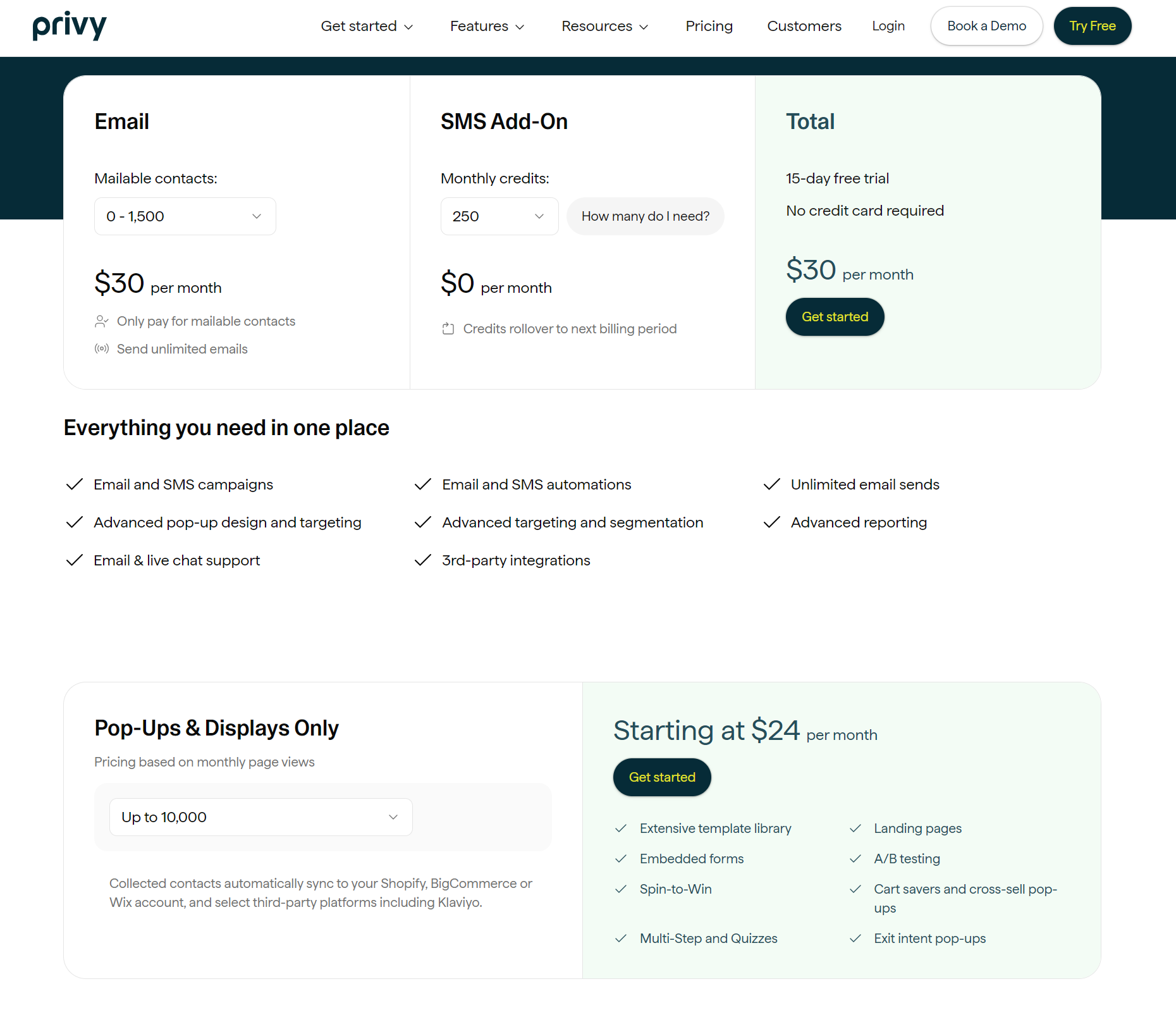Click checkmark beside A/B testing
The width and height of the screenshot is (1176, 1010).
855,859
